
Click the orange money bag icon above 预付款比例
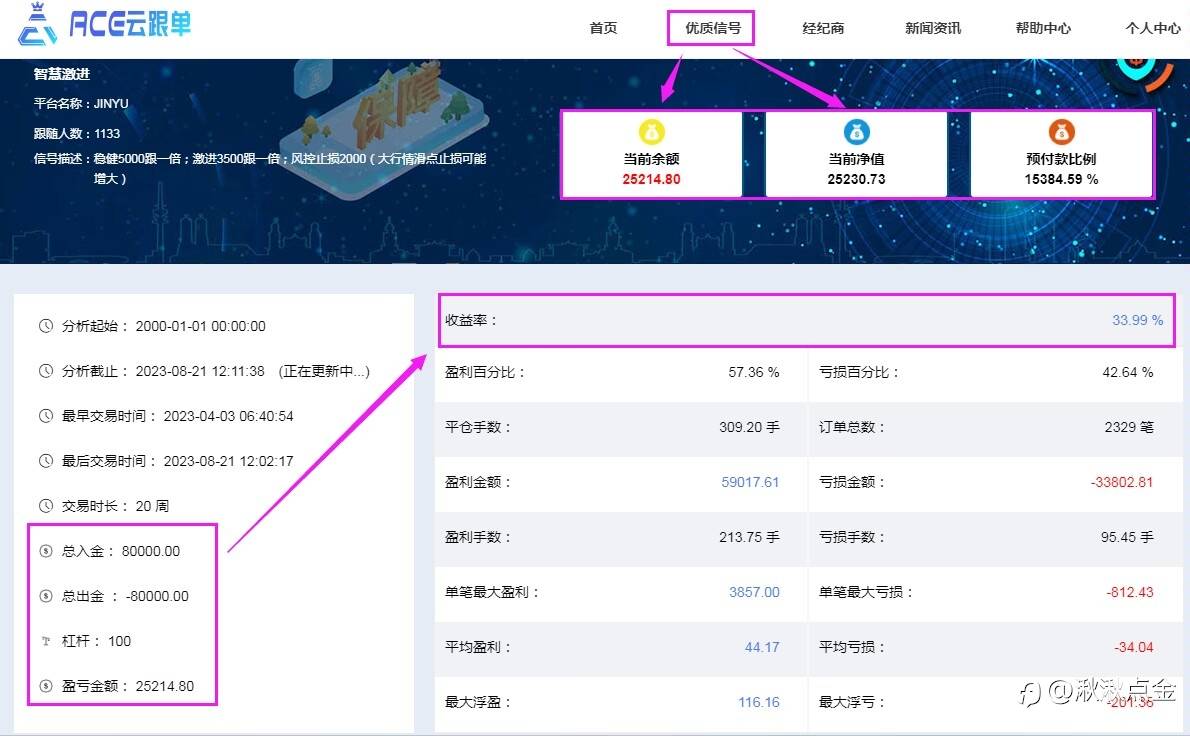[x=1061, y=132]
